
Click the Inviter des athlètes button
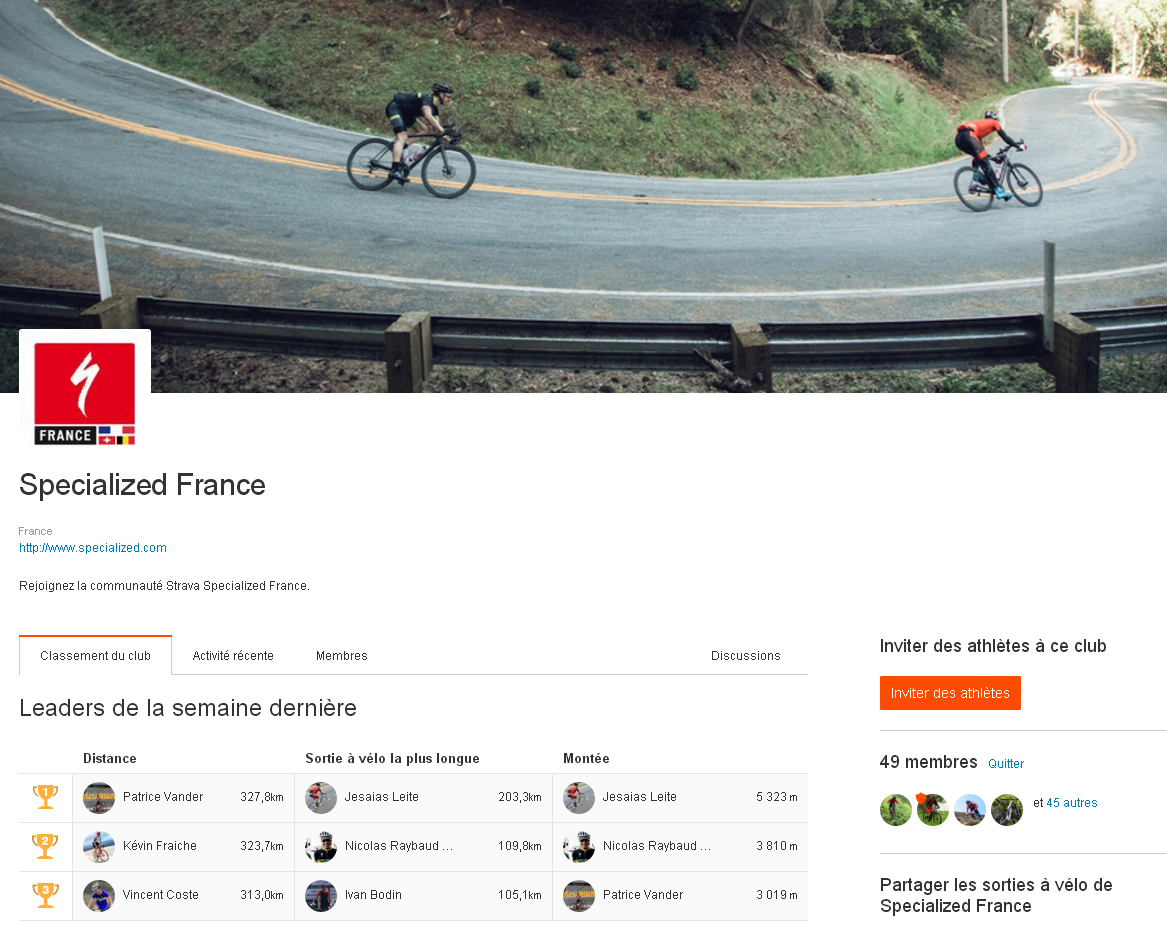[950, 693]
